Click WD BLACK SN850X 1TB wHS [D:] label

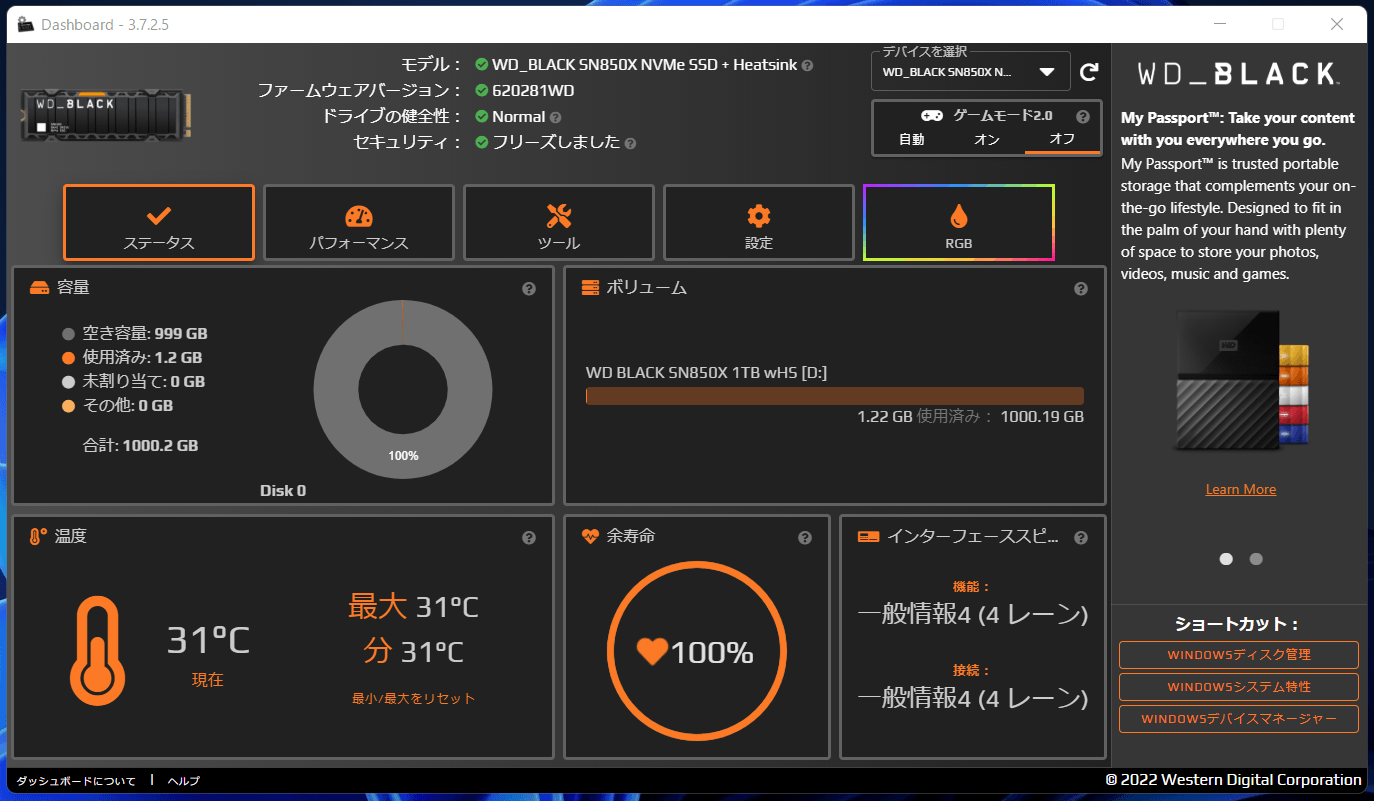coord(706,373)
